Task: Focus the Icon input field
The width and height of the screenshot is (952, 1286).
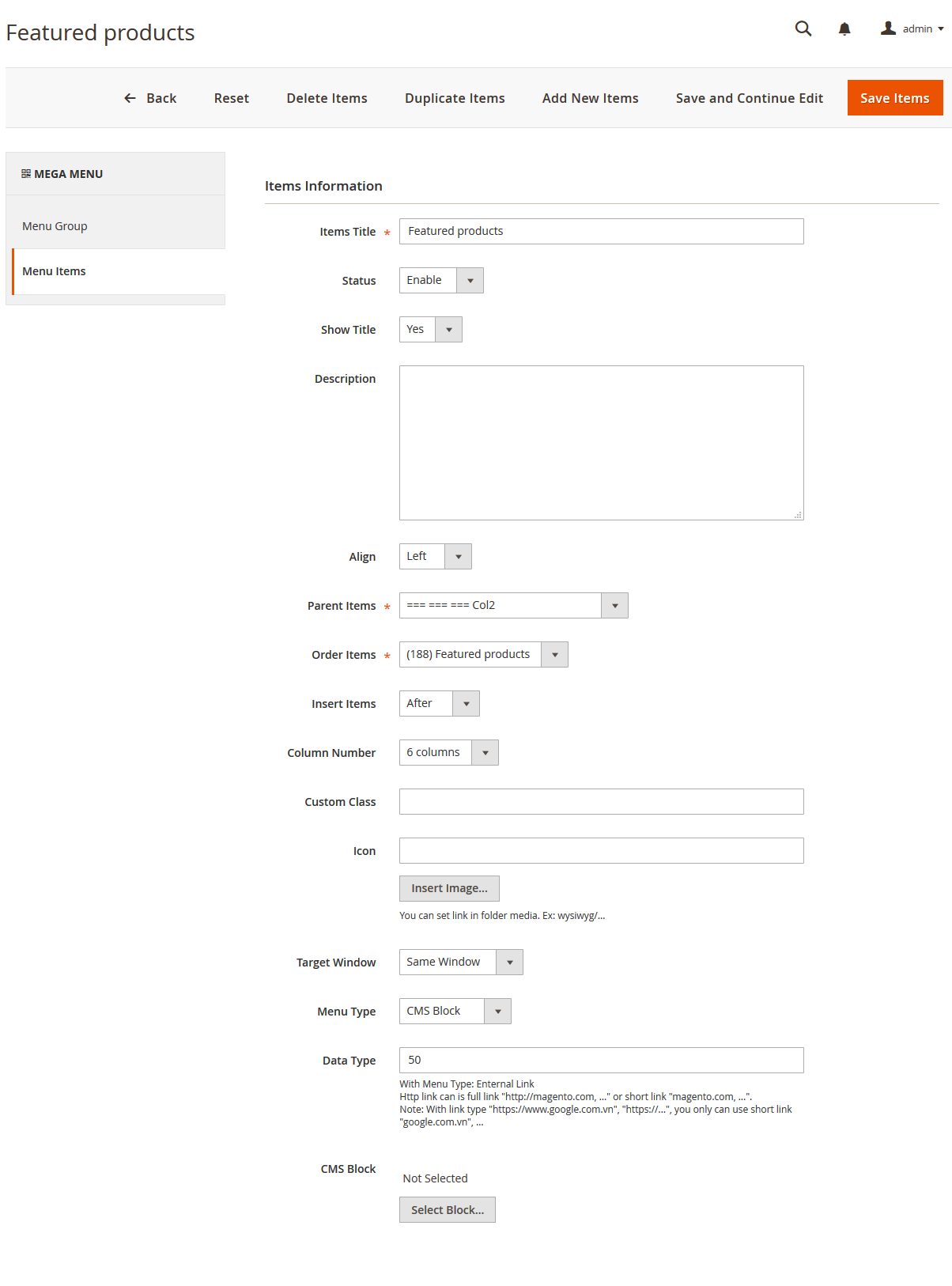Action: pyautogui.click(x=602, y=851)
